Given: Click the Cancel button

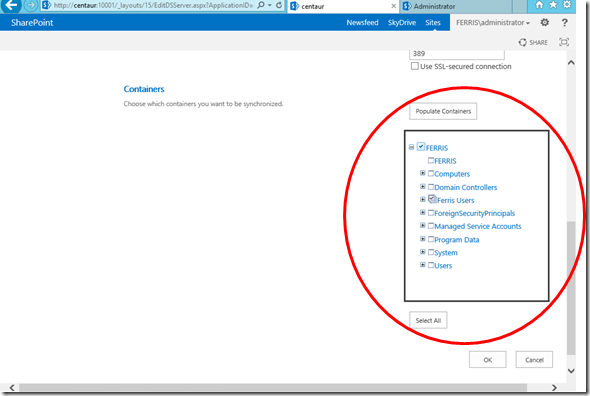Looking at the screenshot, I should (x=534, y=360).
